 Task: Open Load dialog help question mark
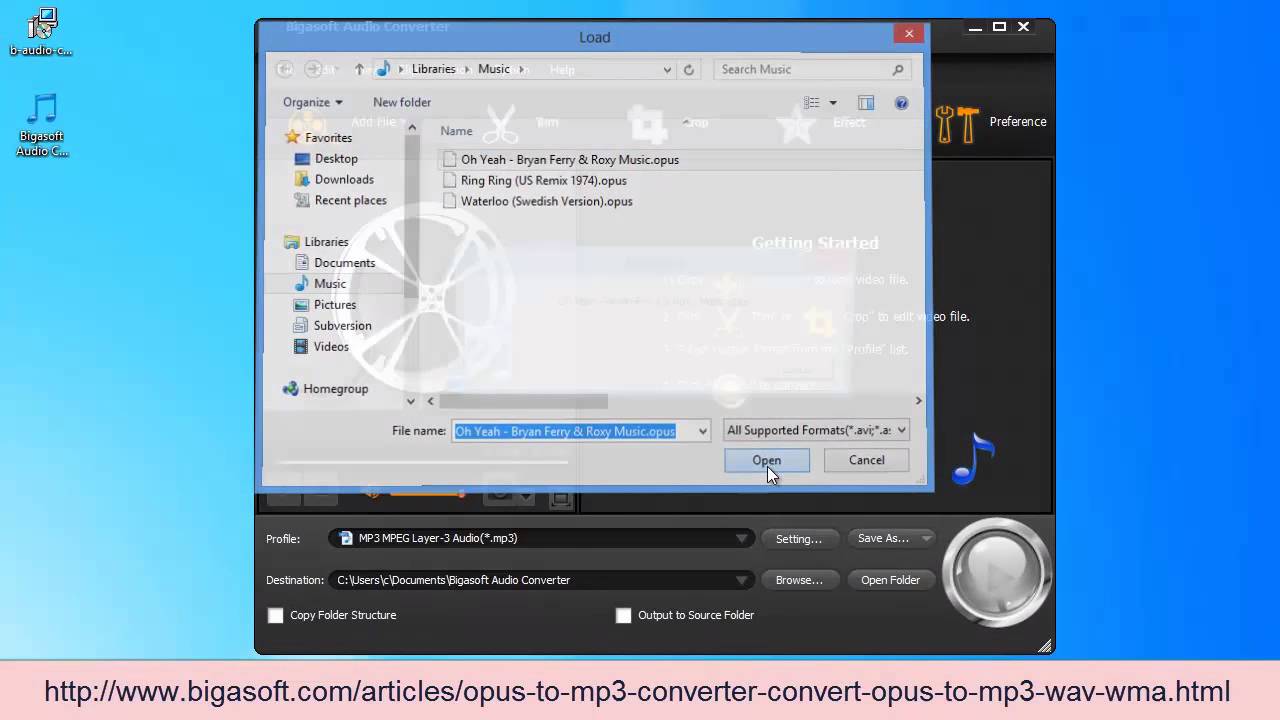point(901,103)
